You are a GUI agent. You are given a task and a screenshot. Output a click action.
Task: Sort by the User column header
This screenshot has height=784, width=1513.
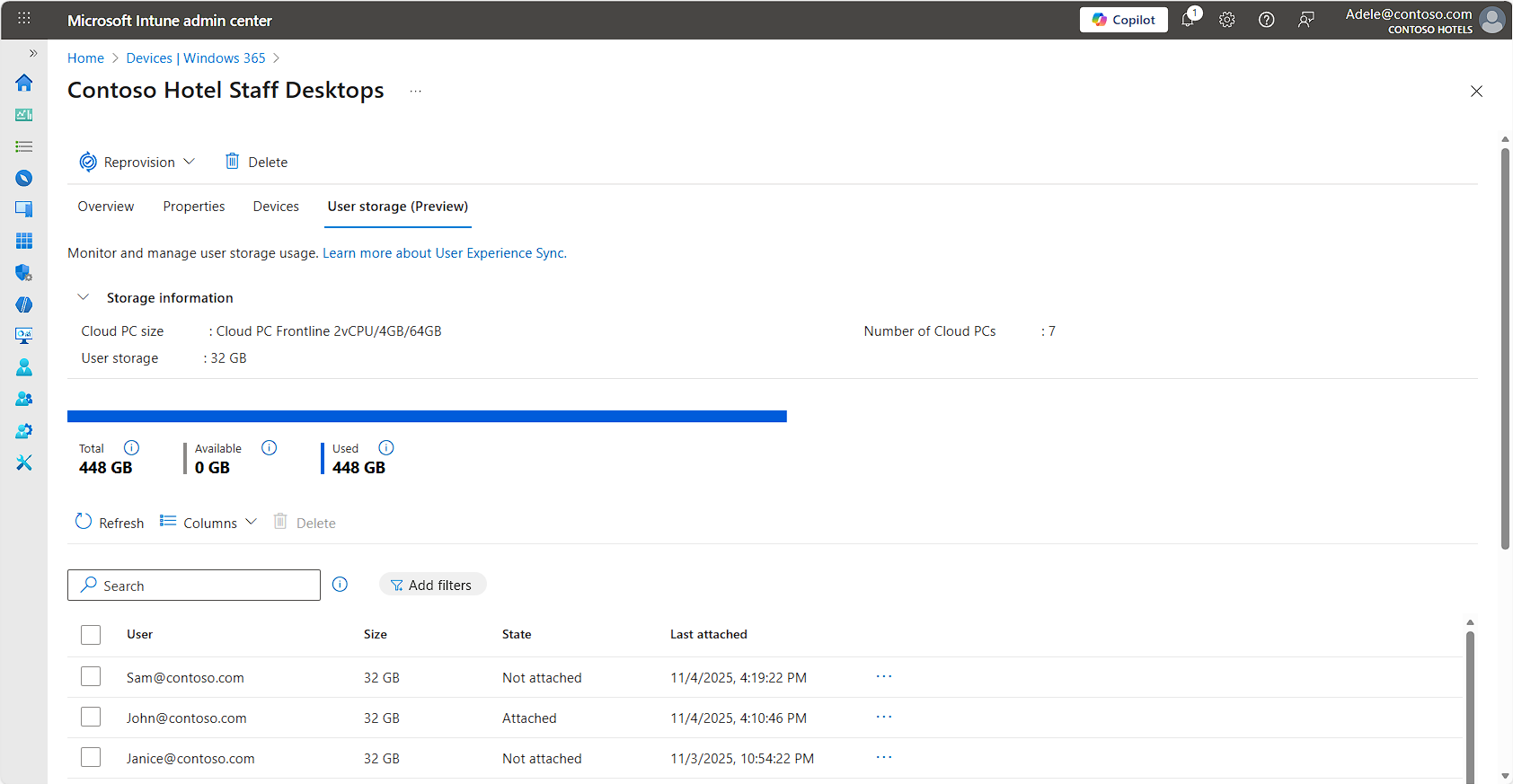point(140,635)
